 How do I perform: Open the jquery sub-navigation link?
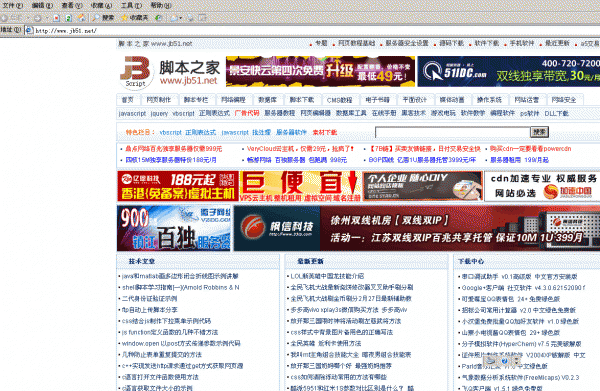pyautogui.click(x=159, y=114)
